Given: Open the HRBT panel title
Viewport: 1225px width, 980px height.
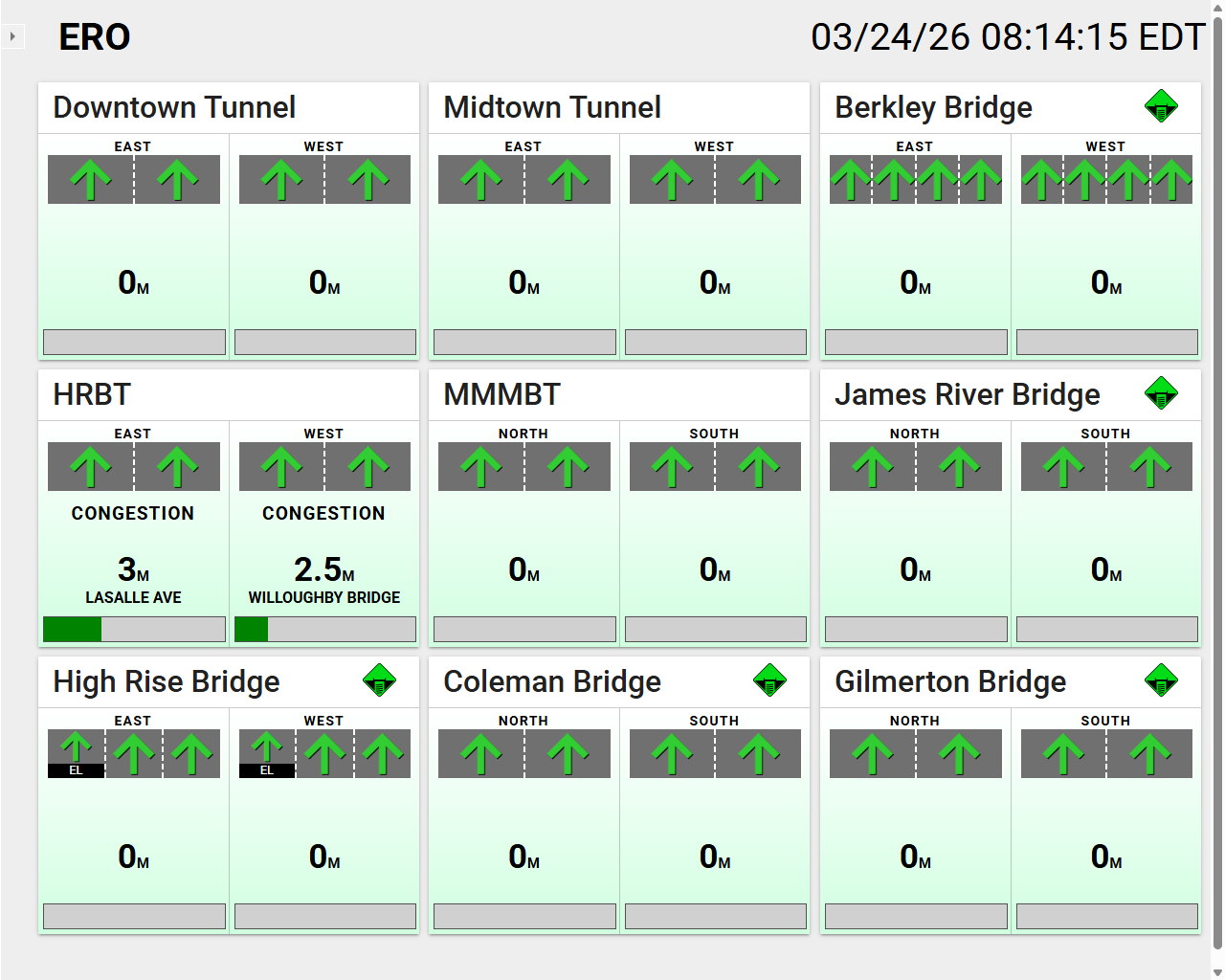Looking at the screenshot, I should 92,394.
